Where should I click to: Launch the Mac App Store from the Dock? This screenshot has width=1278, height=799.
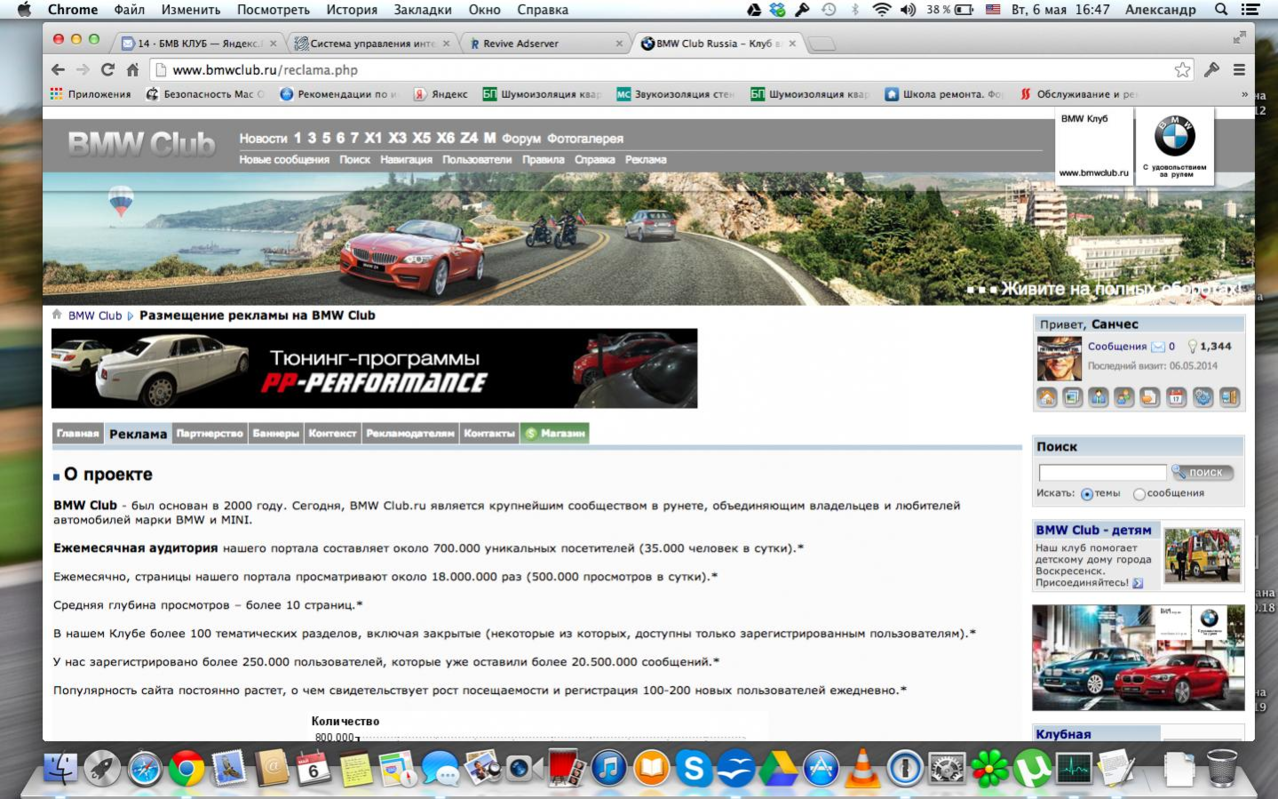[x=820, y=768]
